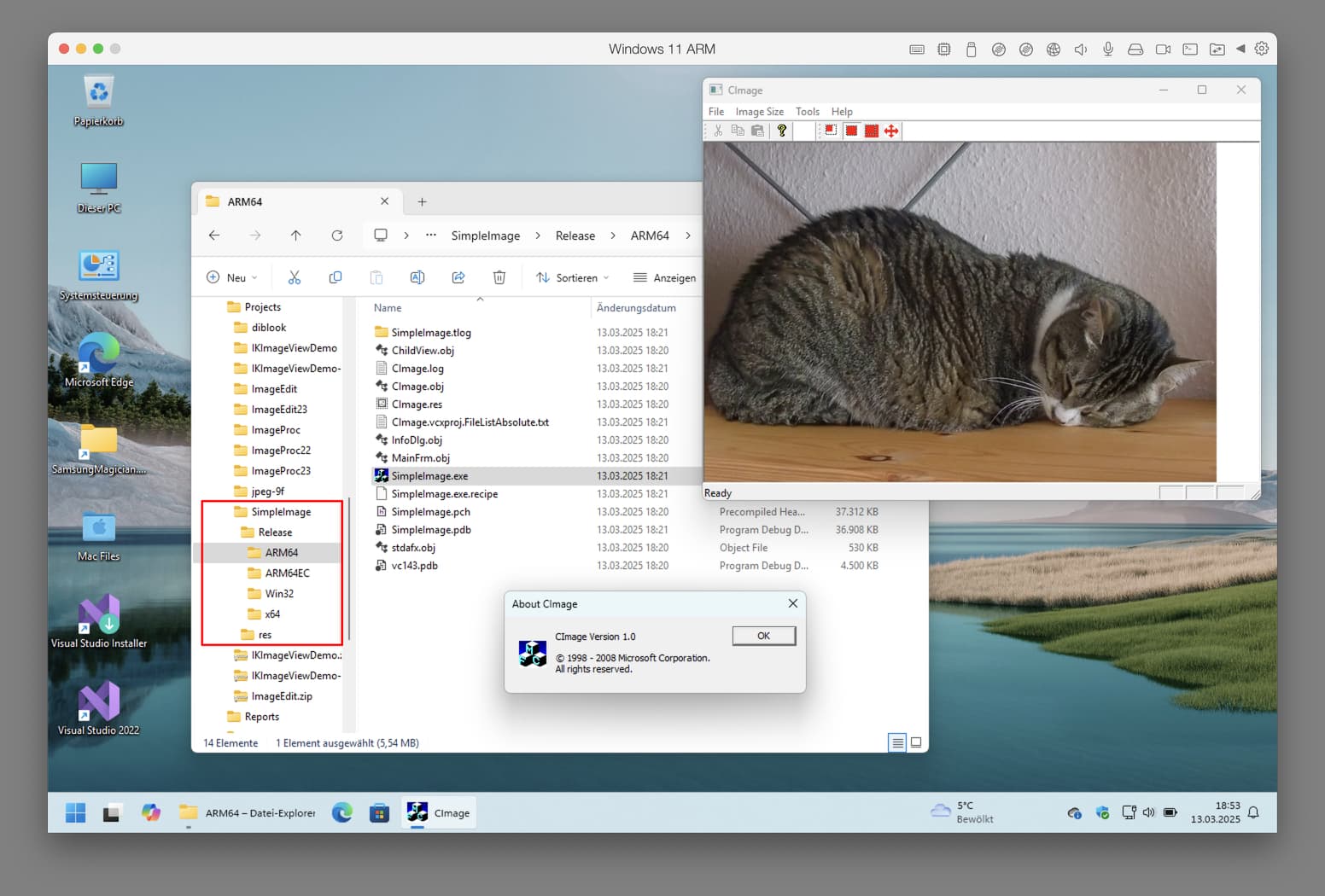1325x896 pixels.
Task: Click the Paste icon in CImage toolbar
Action: pos(757,131)
